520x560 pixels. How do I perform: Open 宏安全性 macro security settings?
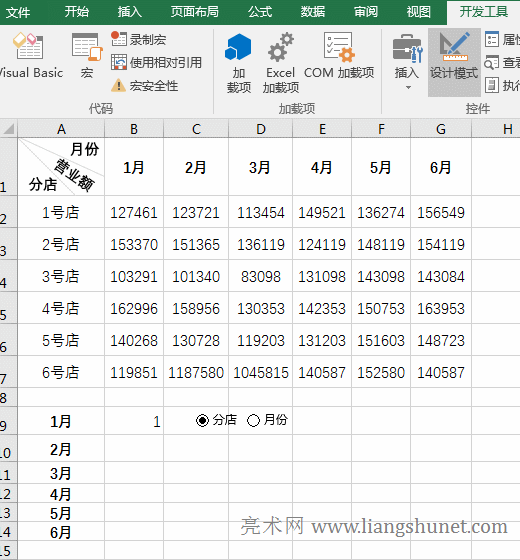click(144, 86)
